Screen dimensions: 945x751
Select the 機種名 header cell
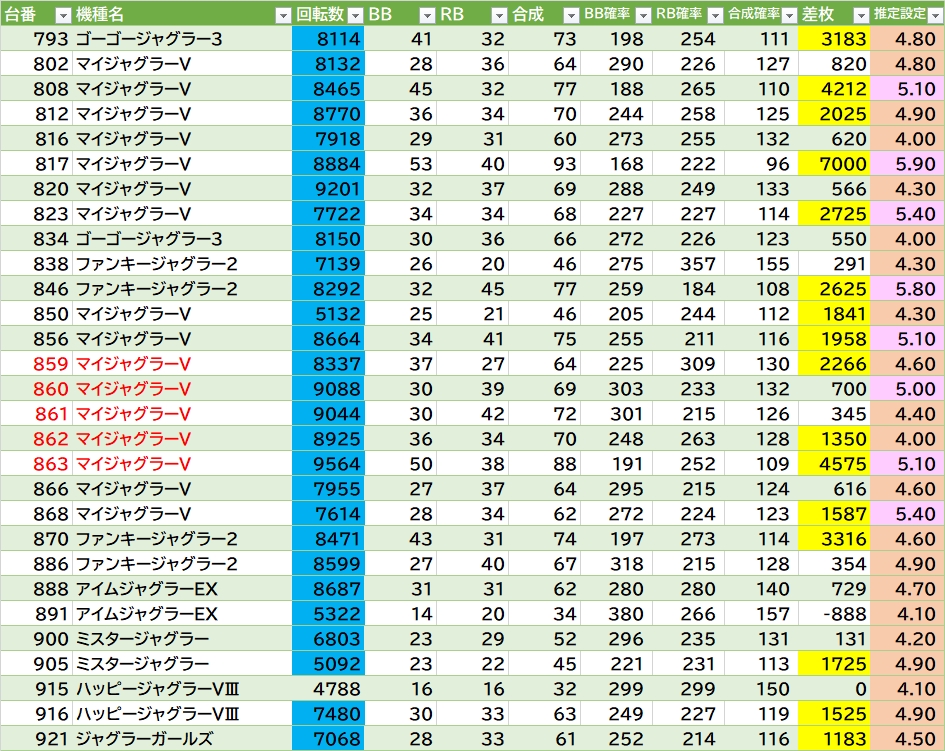[182, 14]
